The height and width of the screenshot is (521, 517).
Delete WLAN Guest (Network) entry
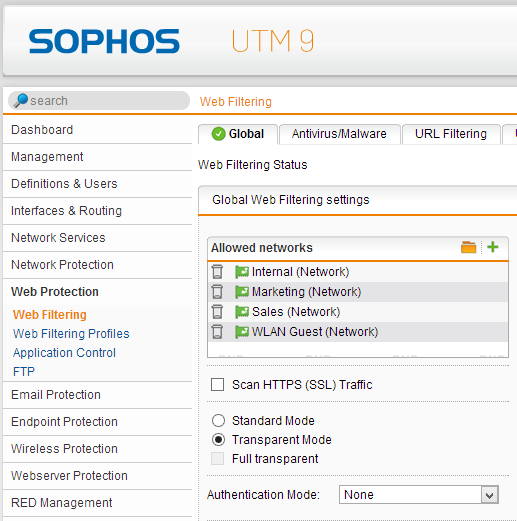[217, 332]
